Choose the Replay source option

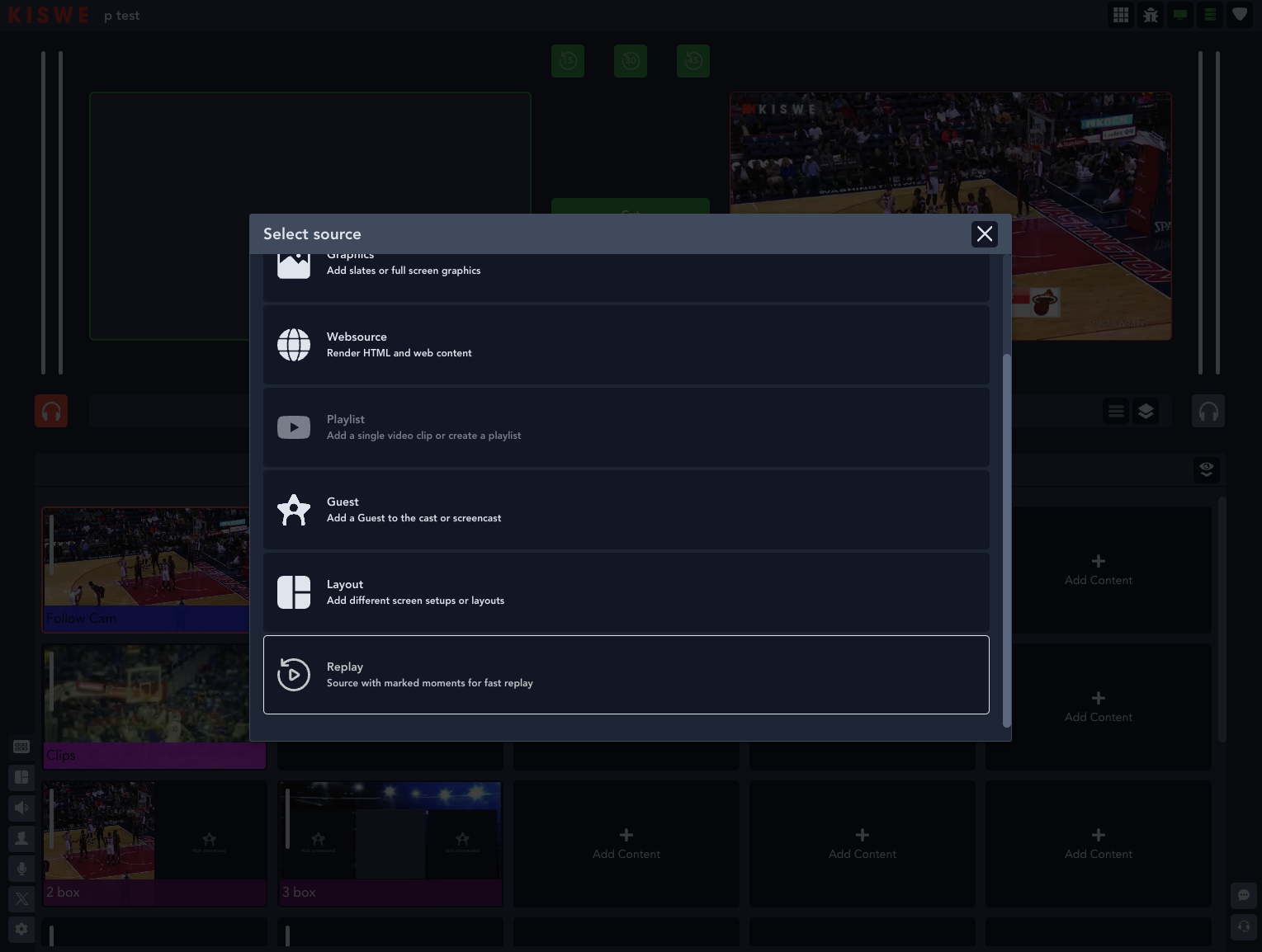coord(626,674)
